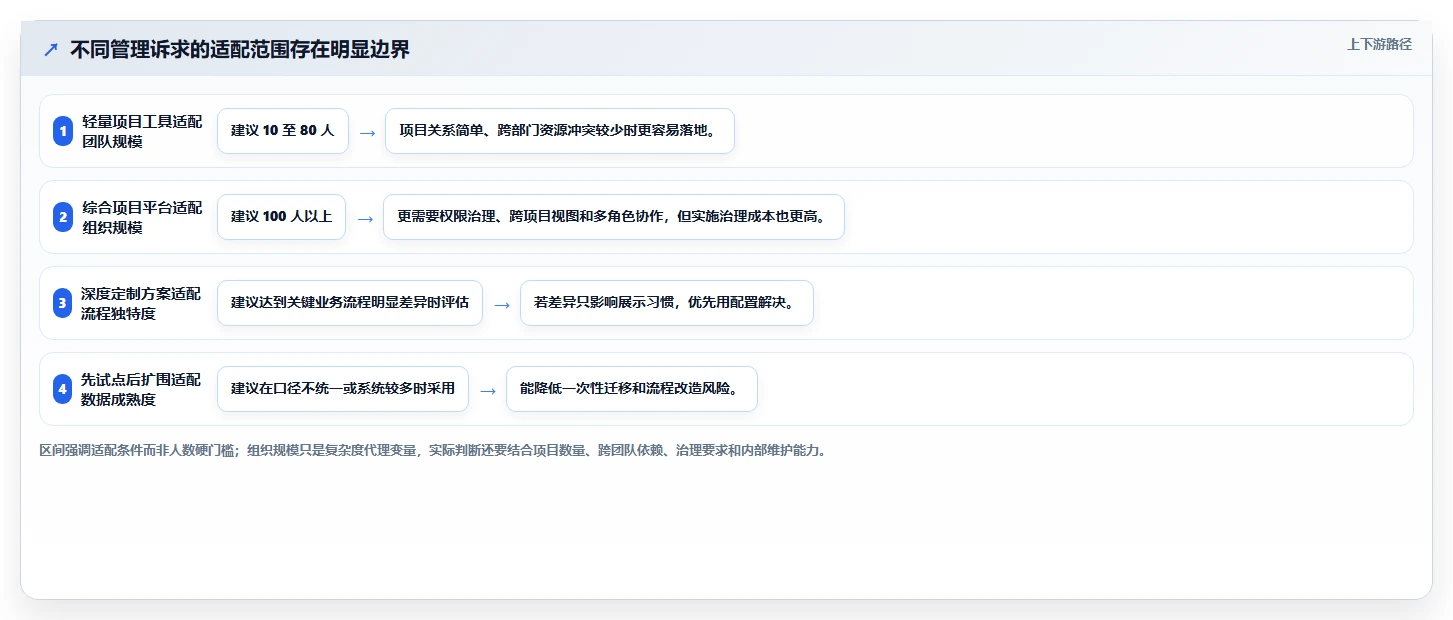Click the trend arrow icon beside the title
The height and width of the screenshot is (620, 1453).
[x=51, y=50]
